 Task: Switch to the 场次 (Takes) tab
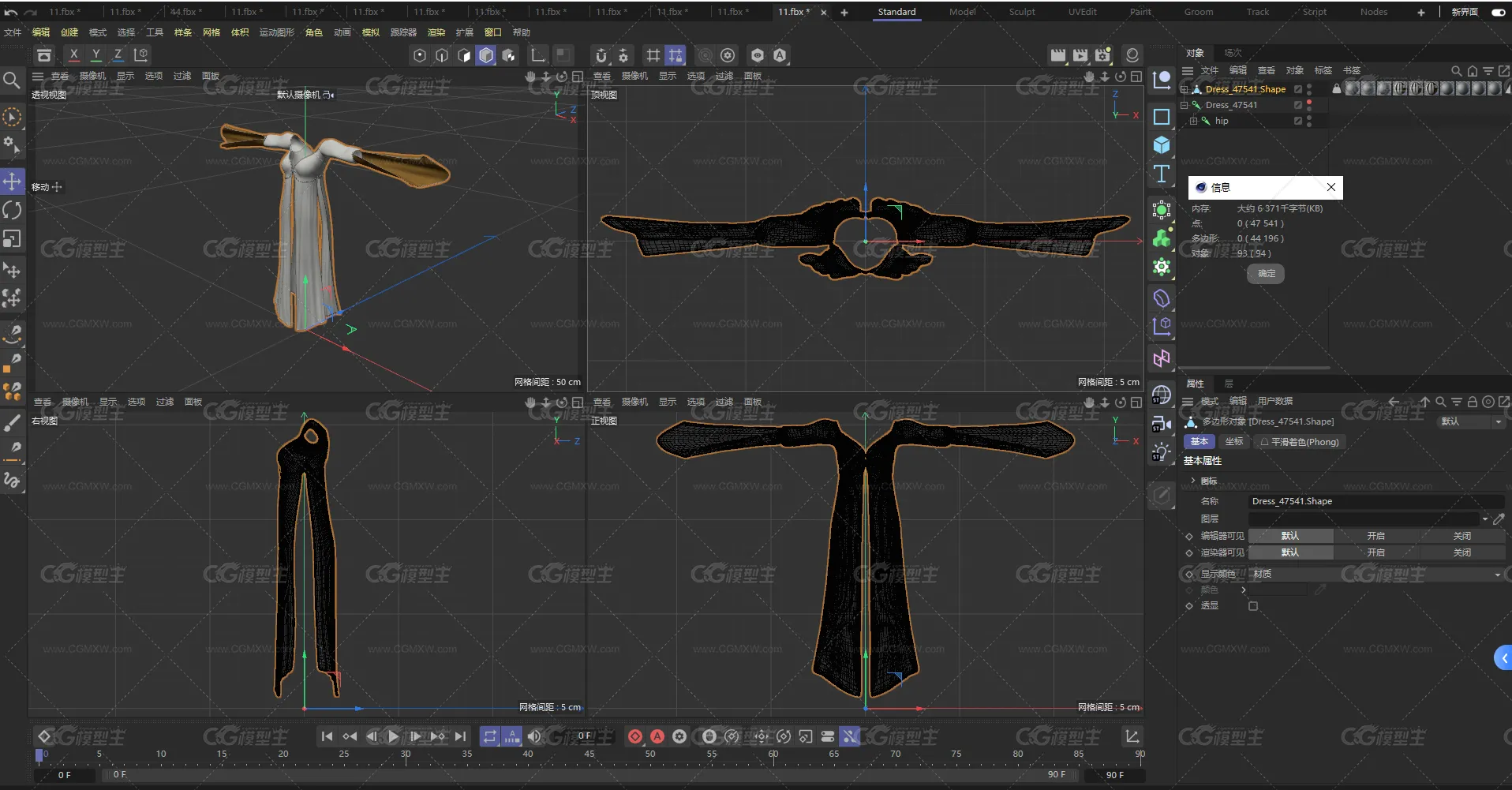pyautogui.click(x=1233, y=53)
